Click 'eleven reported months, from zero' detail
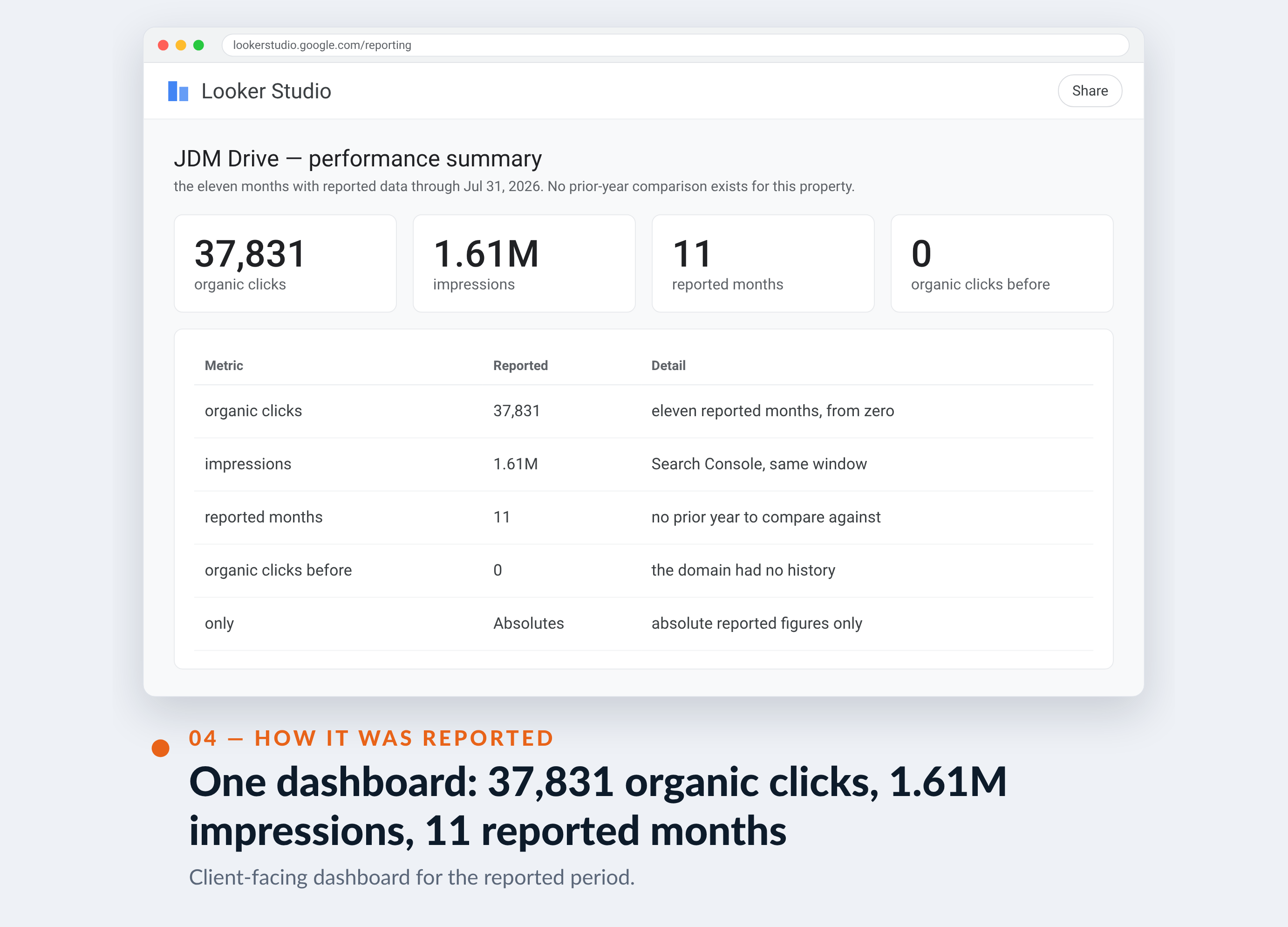Image resolution: width=1288 pixels, height=927 pixels. click(772, 411)
